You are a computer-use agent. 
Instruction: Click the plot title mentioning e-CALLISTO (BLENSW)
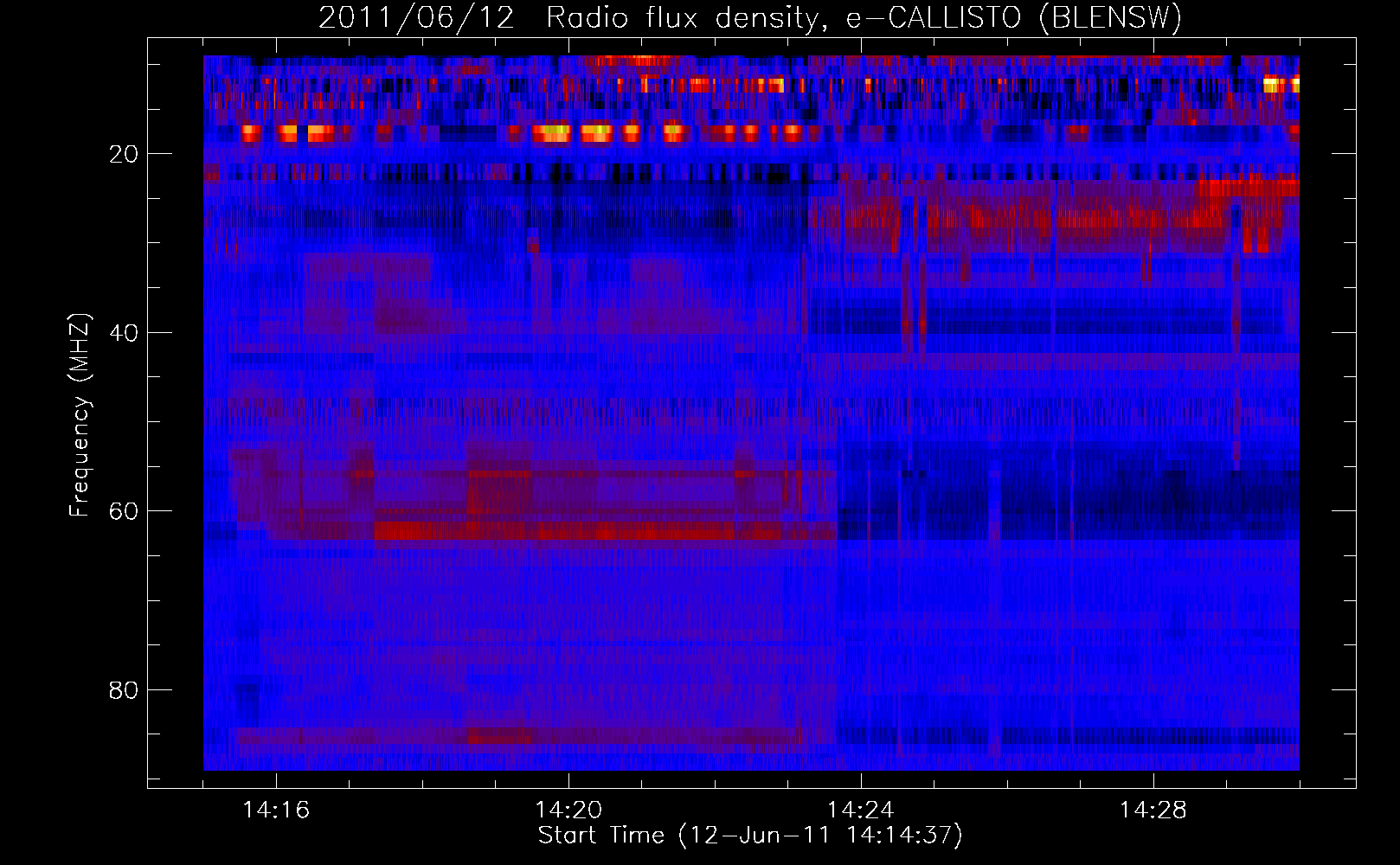tap(750, 18)
